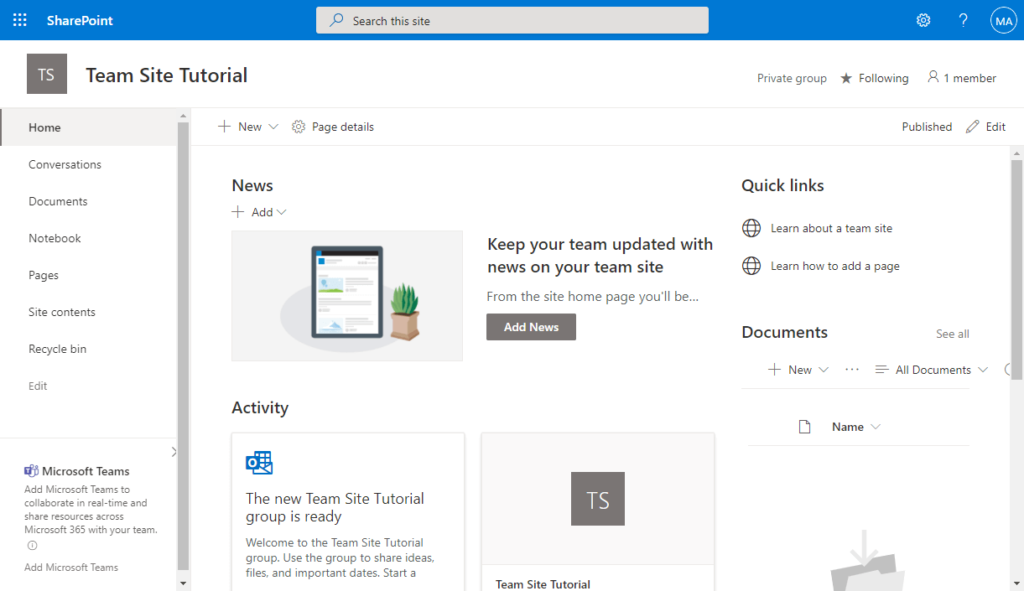Image resolution: width=1024 pixels, height=591 pixels.
Task: Expand the New dropdown chevron in command bar
Action: click(x=274, y=127)
